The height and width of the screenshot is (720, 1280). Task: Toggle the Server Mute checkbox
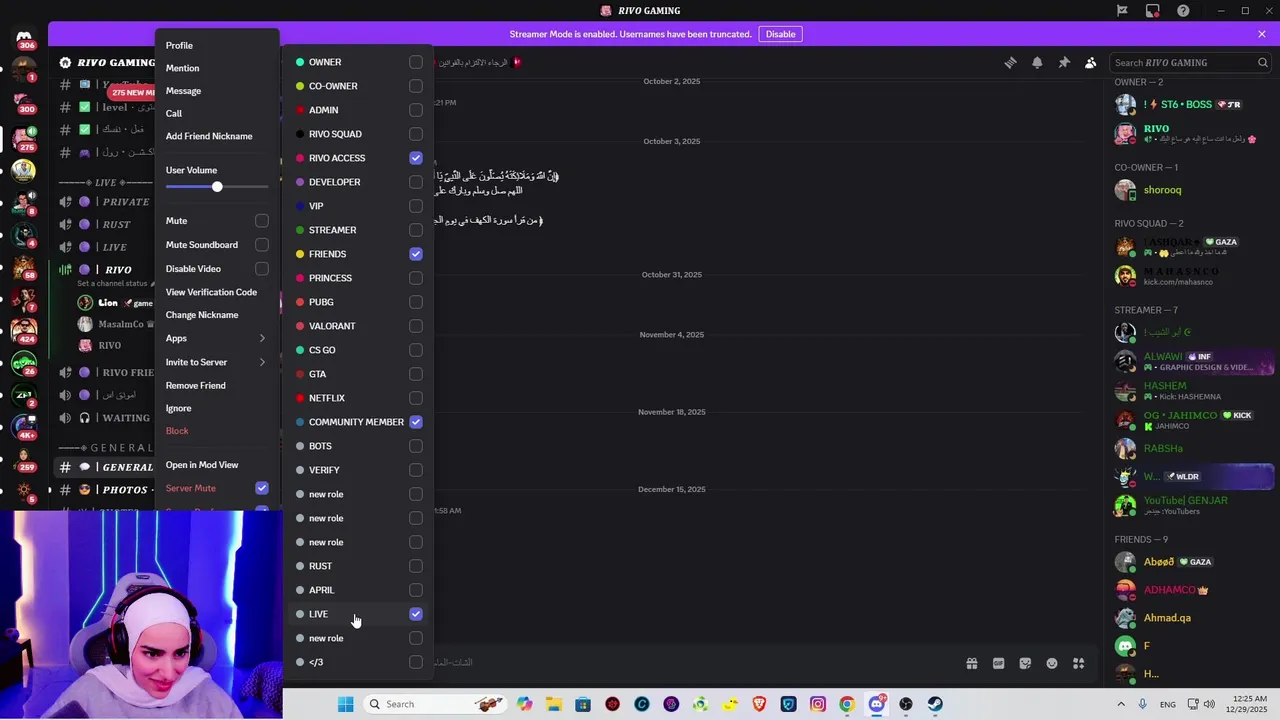[x=262, y=488]
